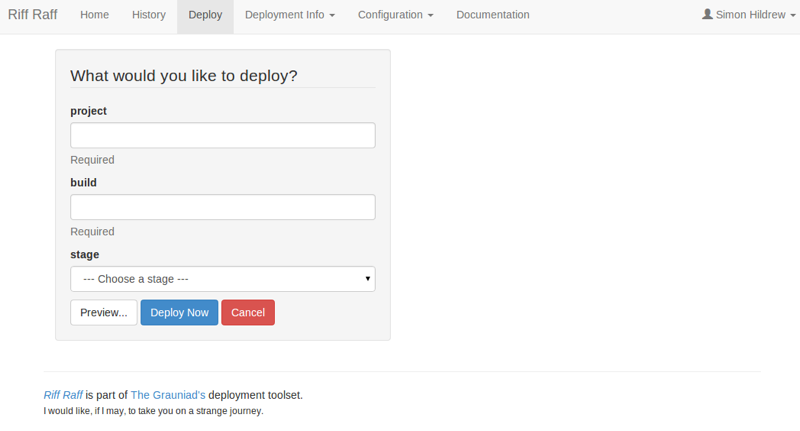Screen dimensions: 800x431
Task: Open the Choose a stage dropdown
Action: [223, 279]
